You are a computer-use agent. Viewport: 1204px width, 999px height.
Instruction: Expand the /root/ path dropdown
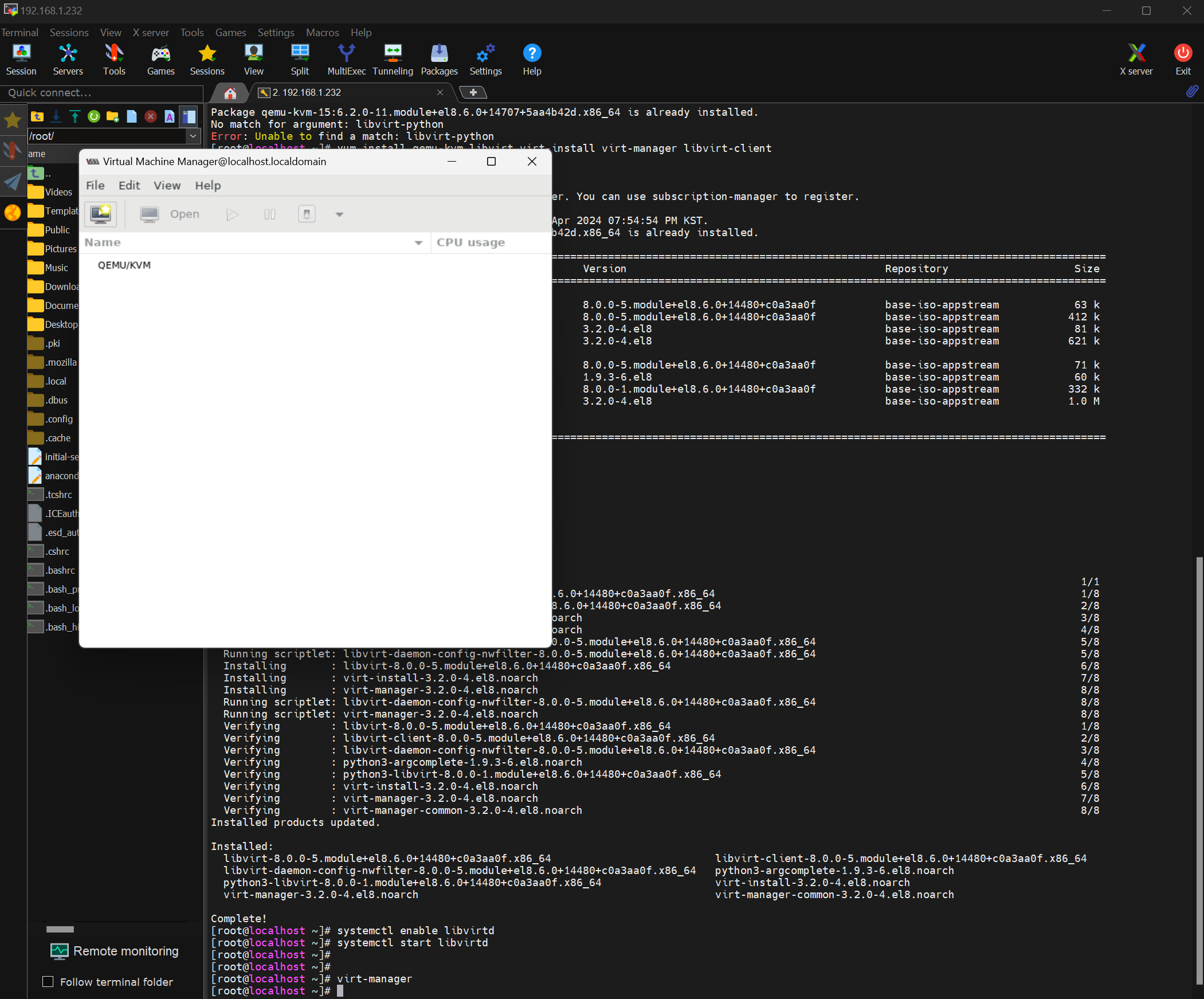point(193,136)
